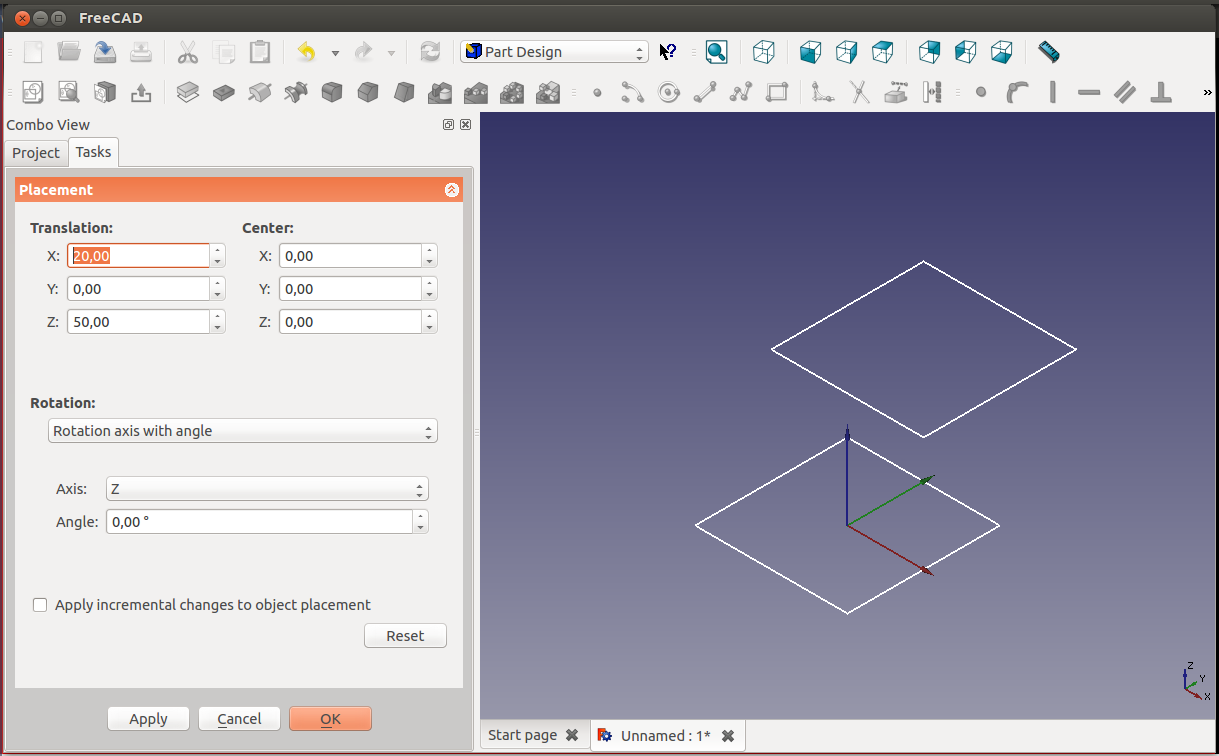Screen dimensions: 1219x756
Task: Click the Translation Z input field
Action: (138, 322)
